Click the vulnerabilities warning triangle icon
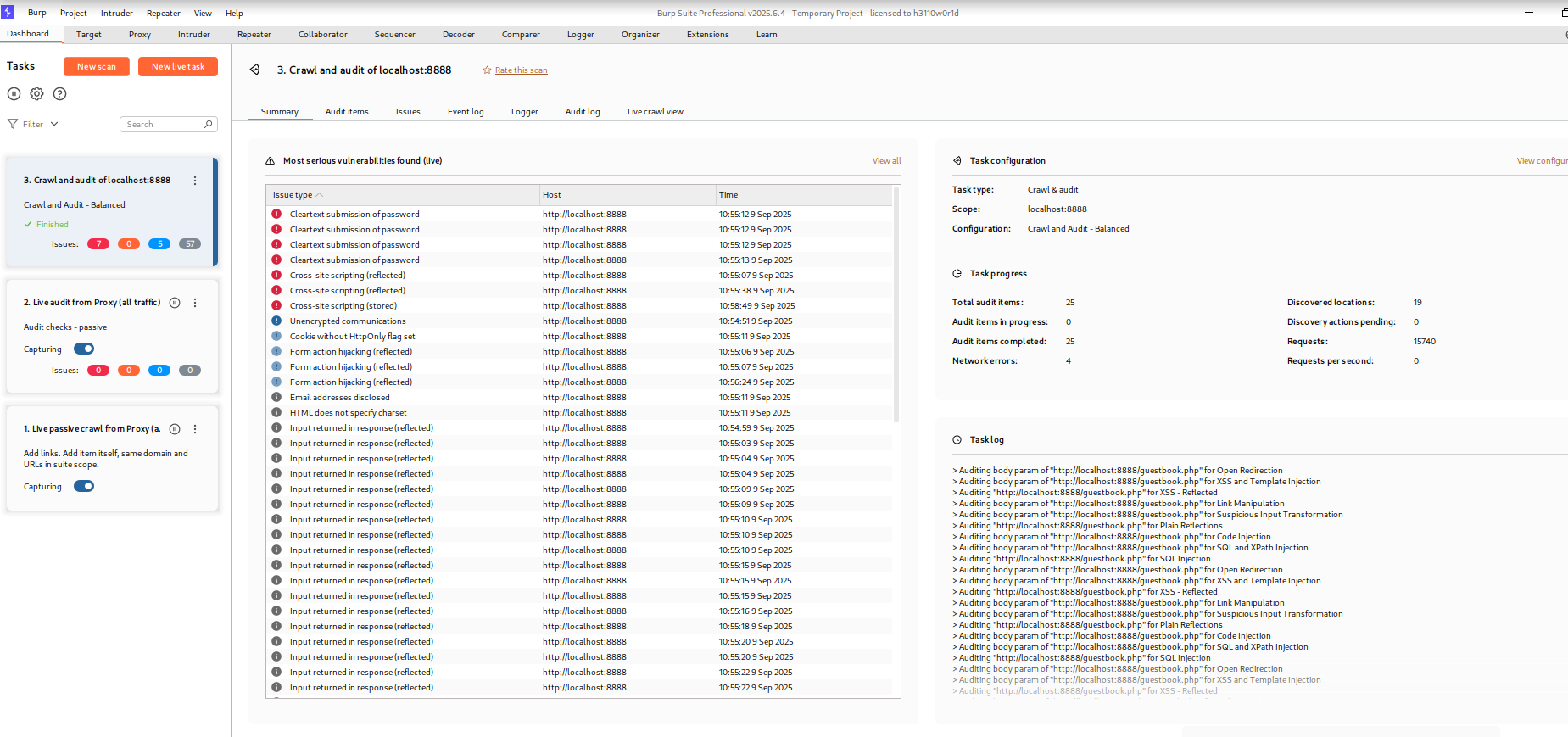This screenshot has width=1568, height=737. 271,160
